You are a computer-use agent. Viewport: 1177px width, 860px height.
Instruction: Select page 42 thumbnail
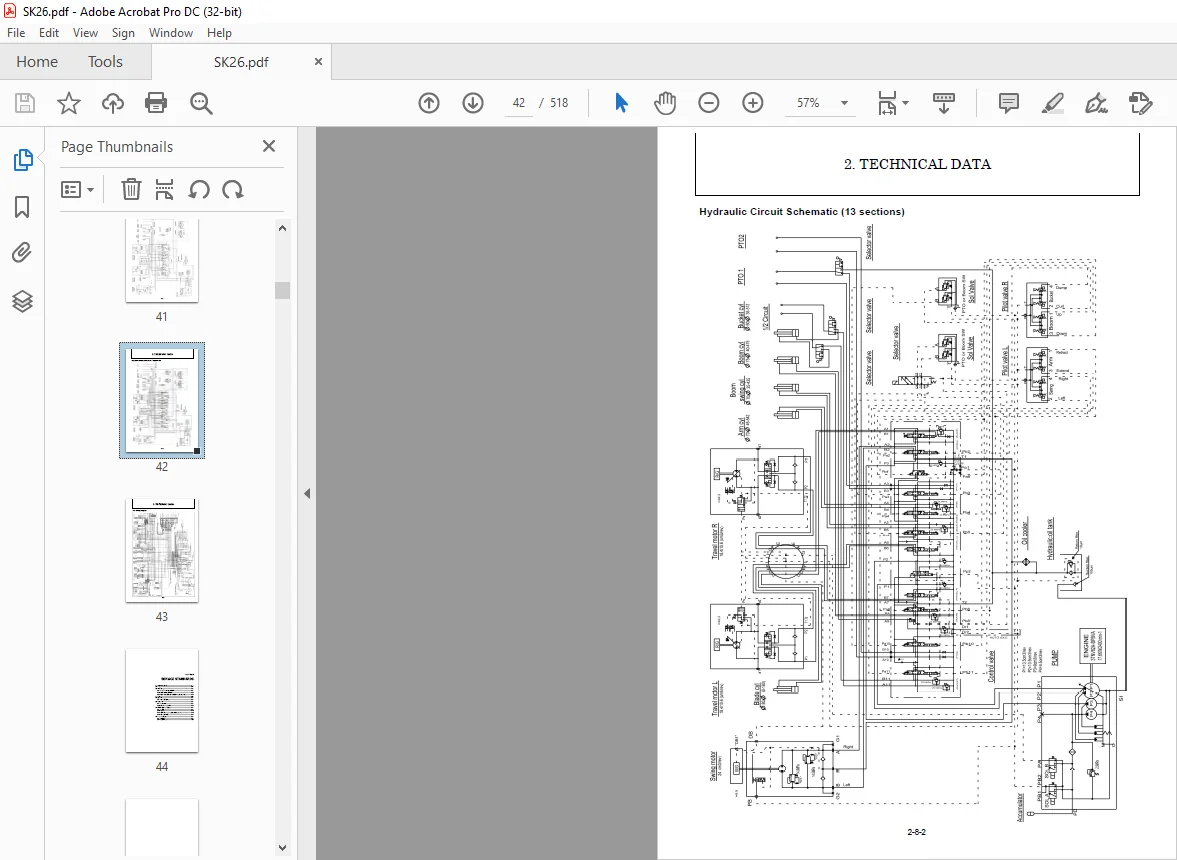(161, 400)
